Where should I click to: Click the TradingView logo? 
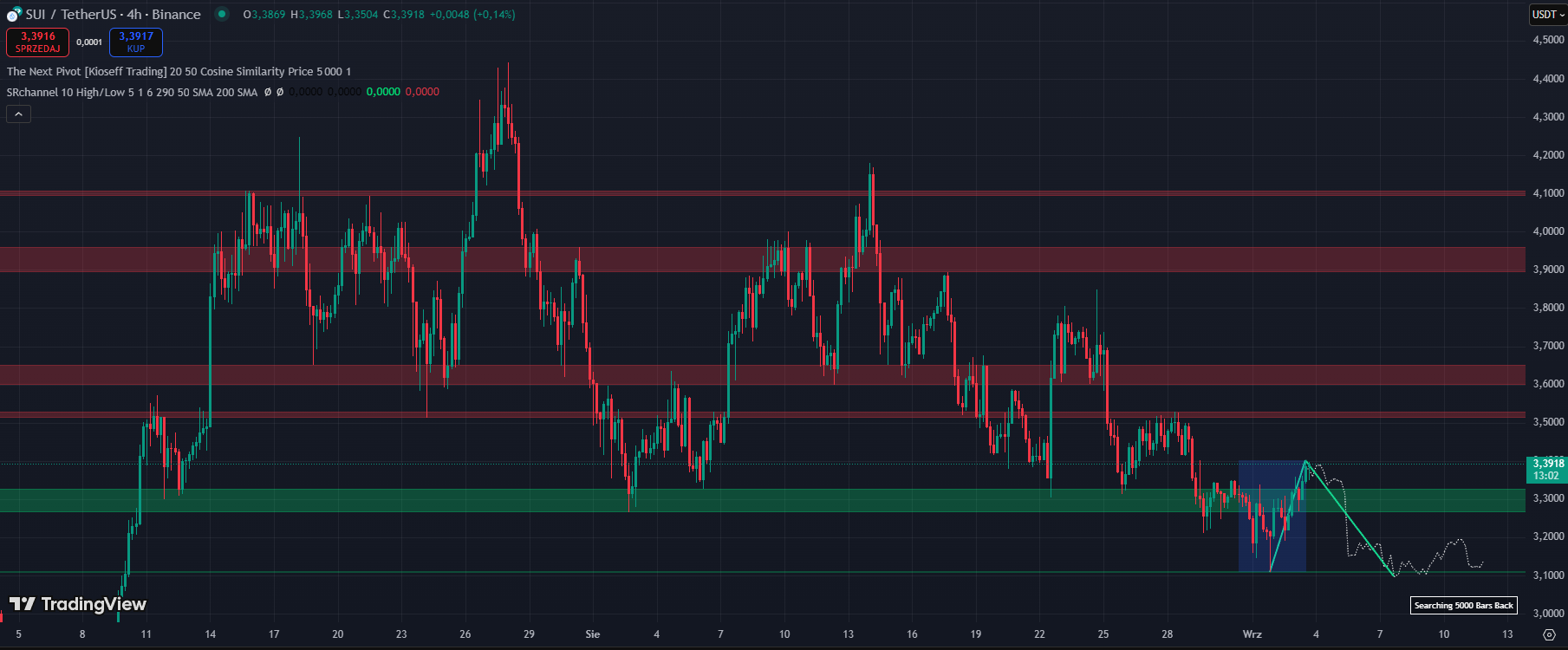click(x=78, y=604)
